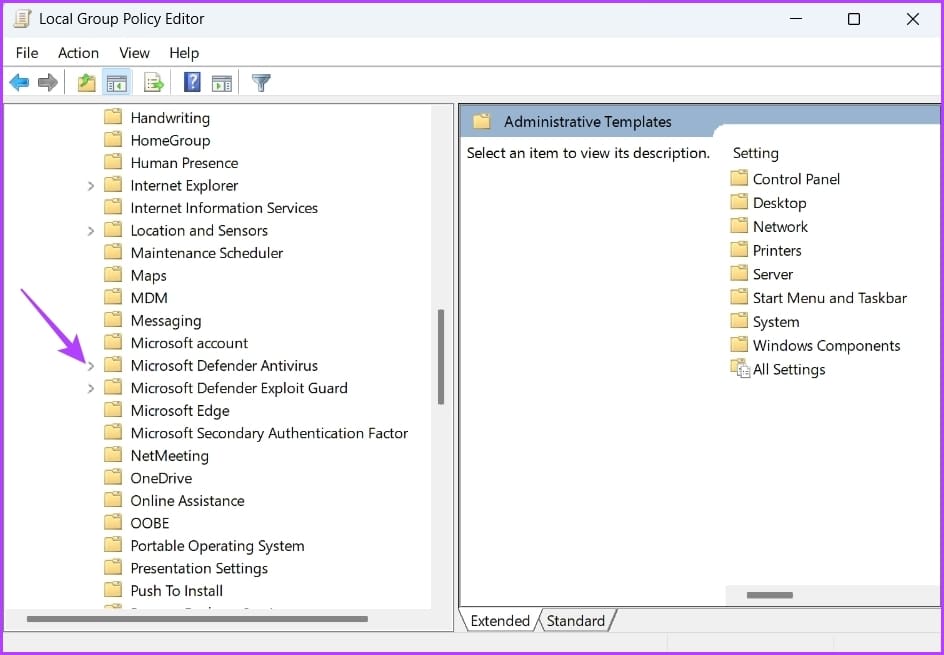Click the Up One Level folder icon
Image resolution: width=944 pixels, height=655 pixels.
(x=87, y=82)
